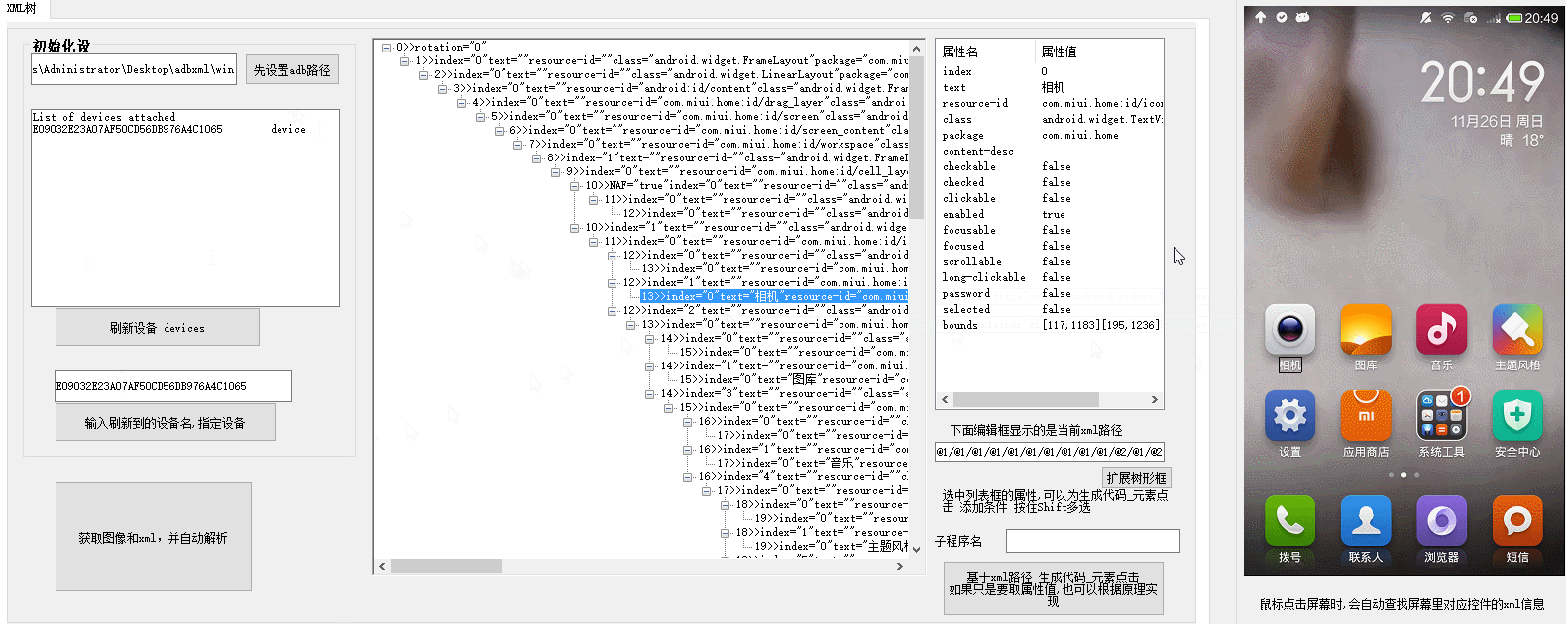Open the System Tools (系统工具) folder

1441,416
